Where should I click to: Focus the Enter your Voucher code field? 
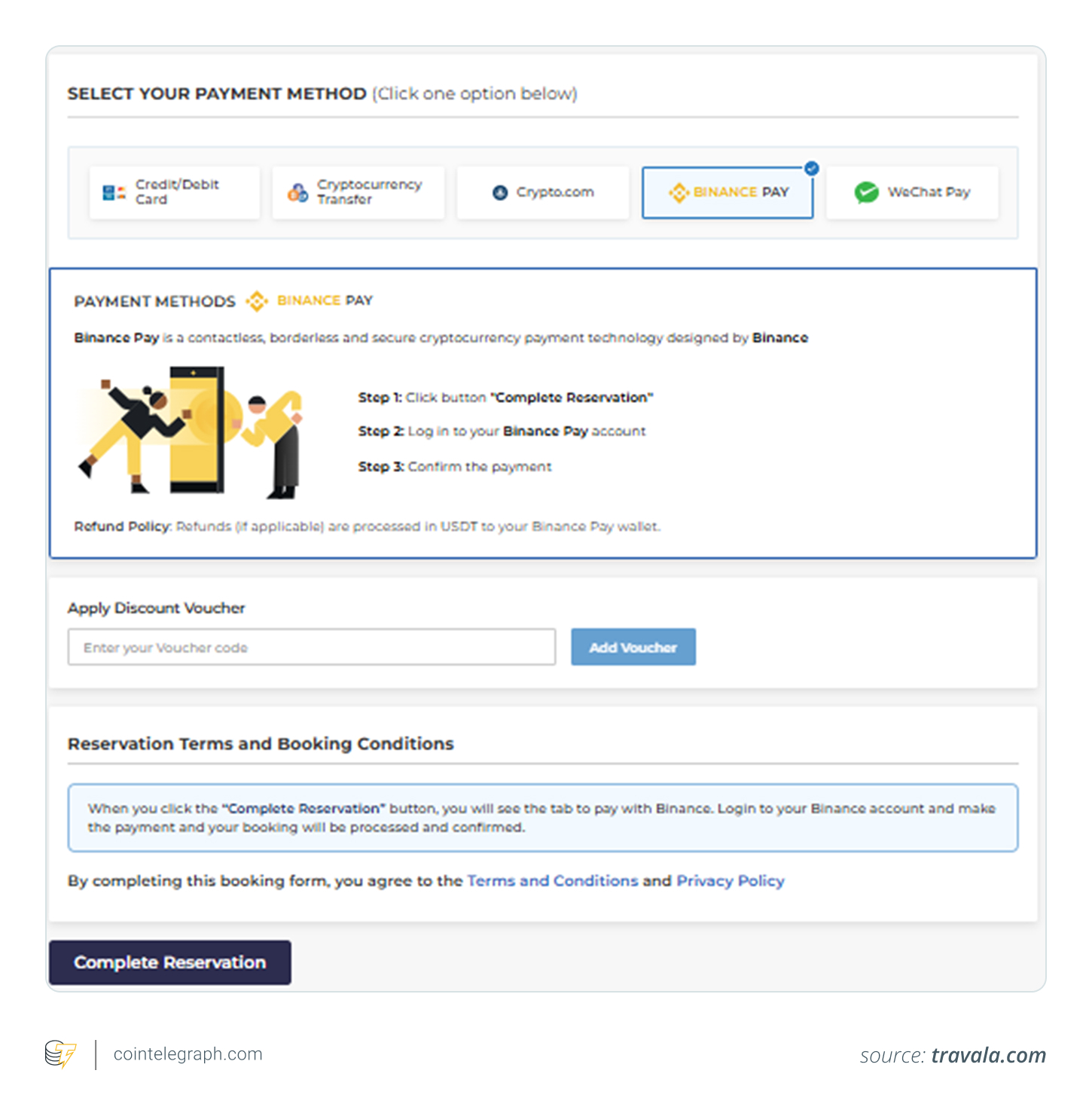click(x=312, y=648)
